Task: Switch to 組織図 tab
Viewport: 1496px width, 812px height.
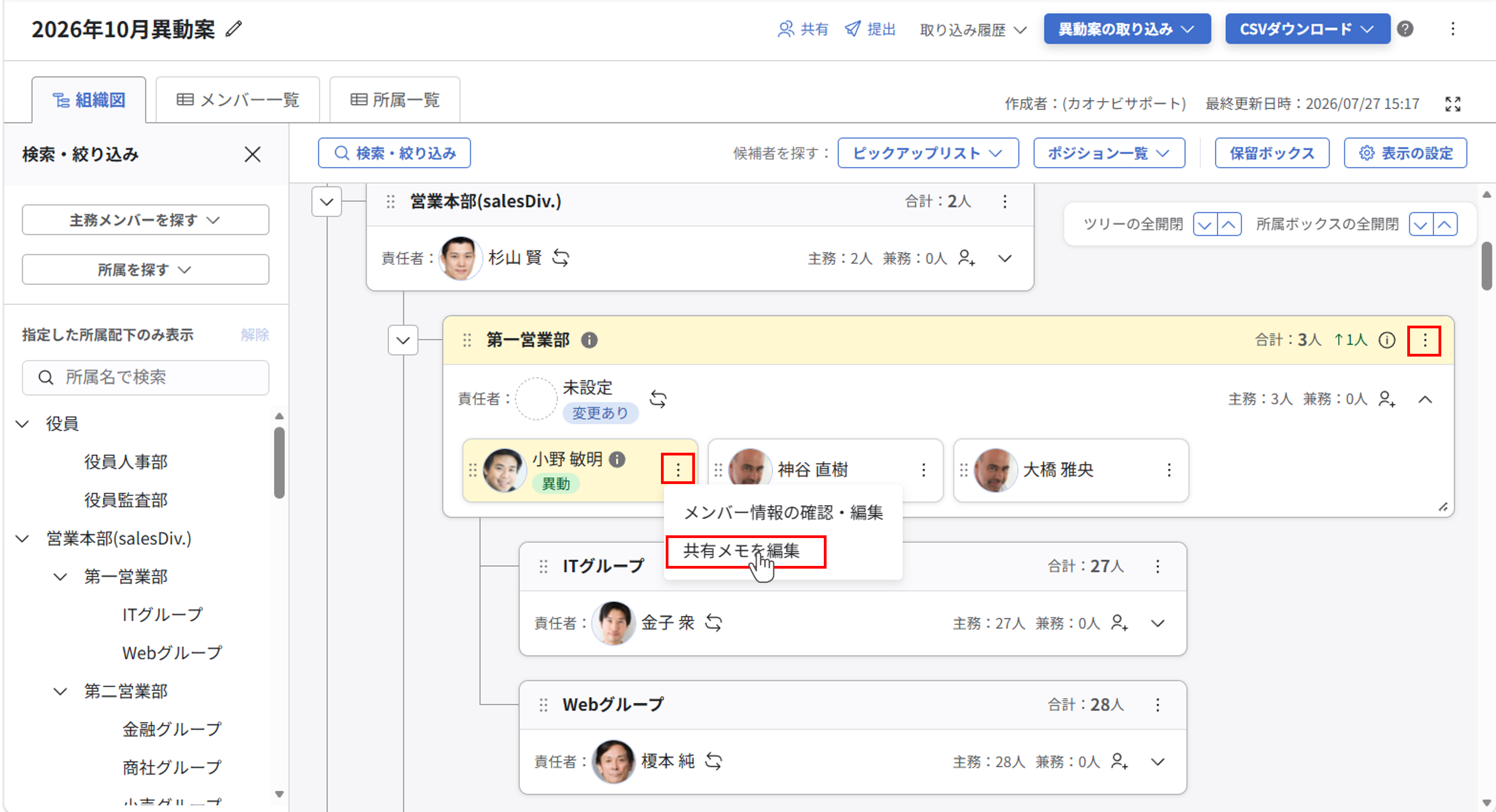Action: coord(89,100)
